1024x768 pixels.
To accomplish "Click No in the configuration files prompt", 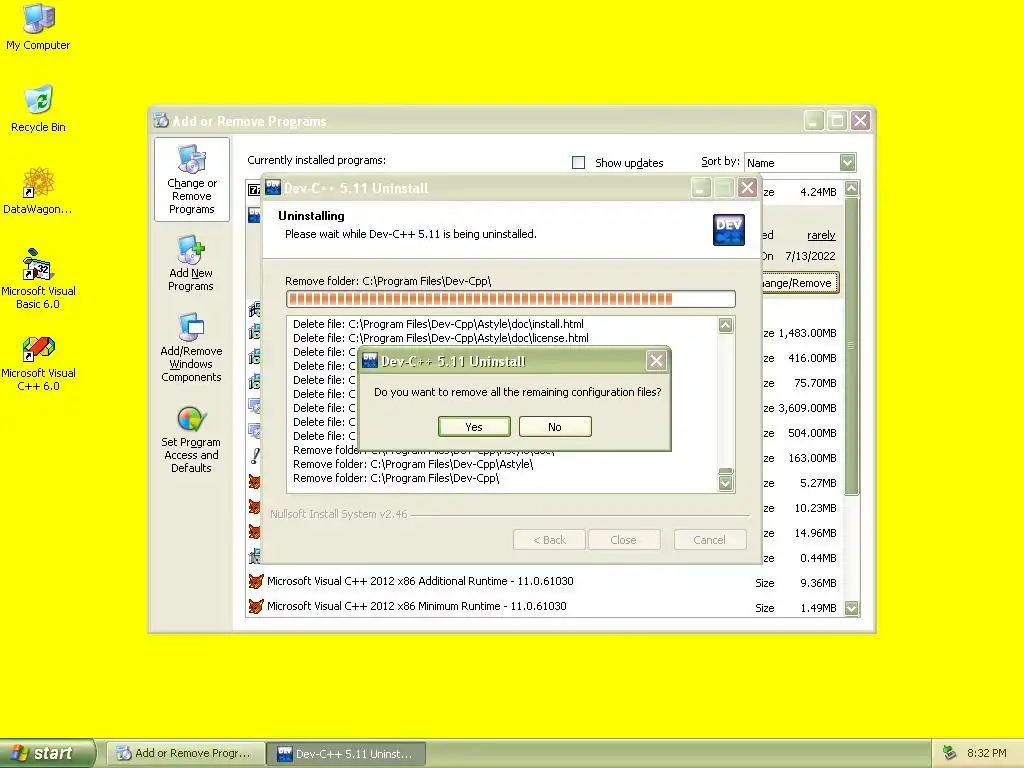I will tap(555, 426).
